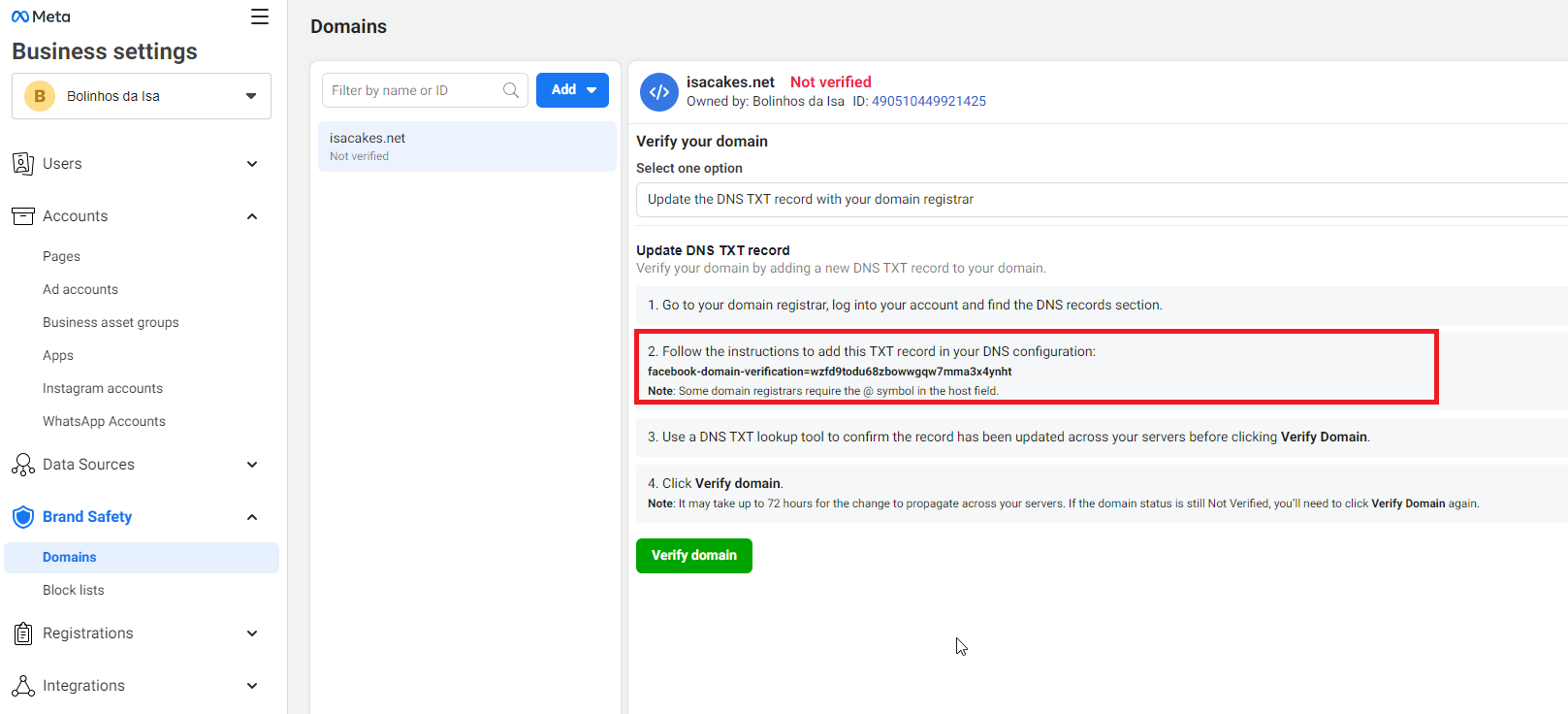Viewport: 1568px width, 714px height.
Task: Click the green Verify domain button
Action: click(x=694, y=556)
